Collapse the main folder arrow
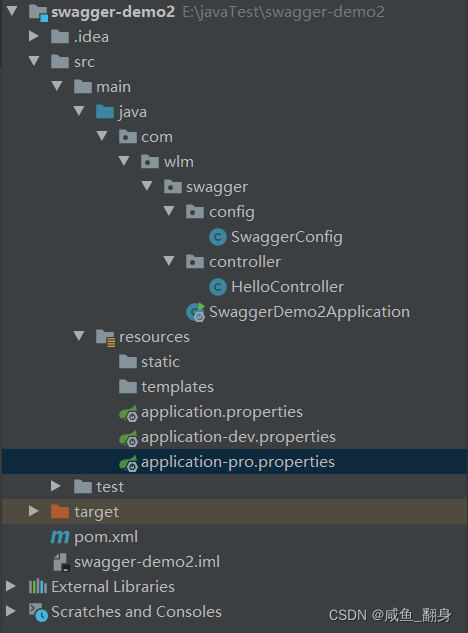468x633 pixels. [57, 86]
